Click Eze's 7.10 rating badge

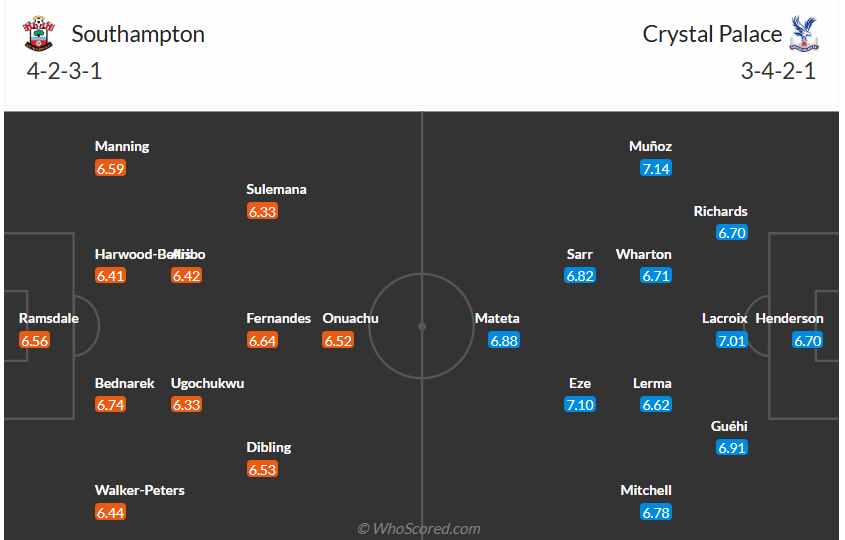(580, 405)
